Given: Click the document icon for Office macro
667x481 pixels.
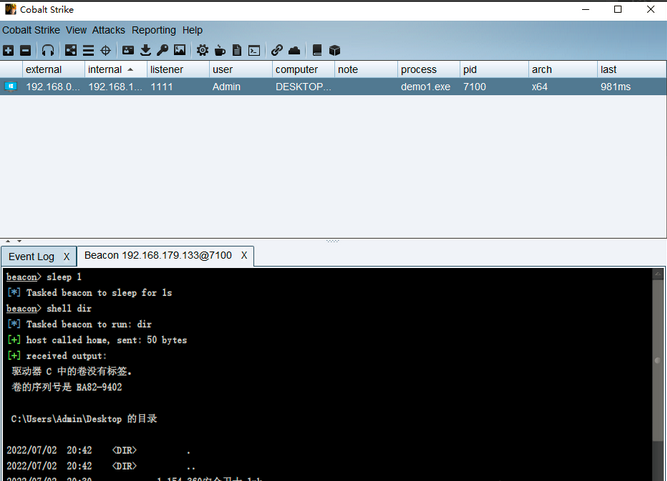Looking at the screenshot, I should tap(237, 51).
